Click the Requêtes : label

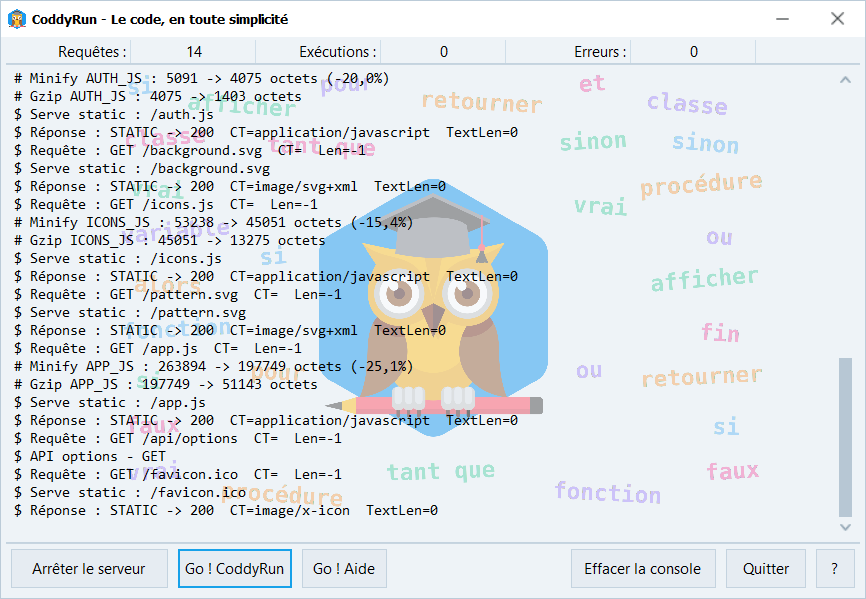[92, 52]
